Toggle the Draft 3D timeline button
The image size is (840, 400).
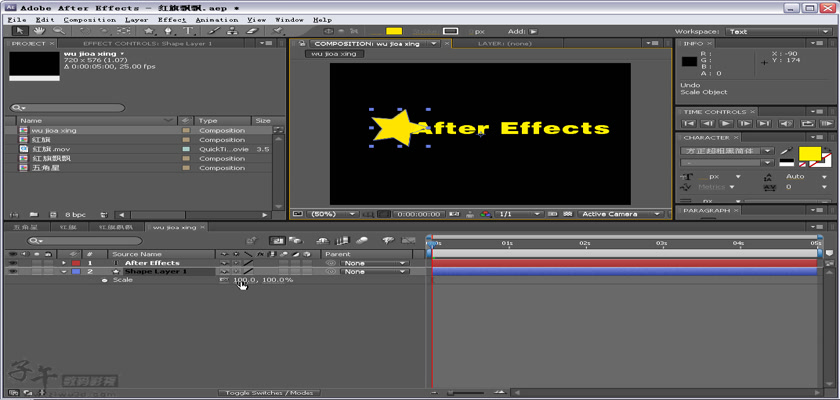[295, 241]
